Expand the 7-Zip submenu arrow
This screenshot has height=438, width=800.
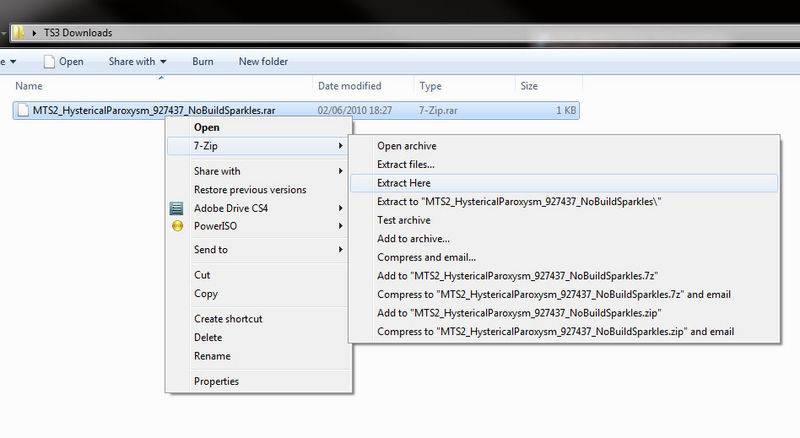(340, 146)
